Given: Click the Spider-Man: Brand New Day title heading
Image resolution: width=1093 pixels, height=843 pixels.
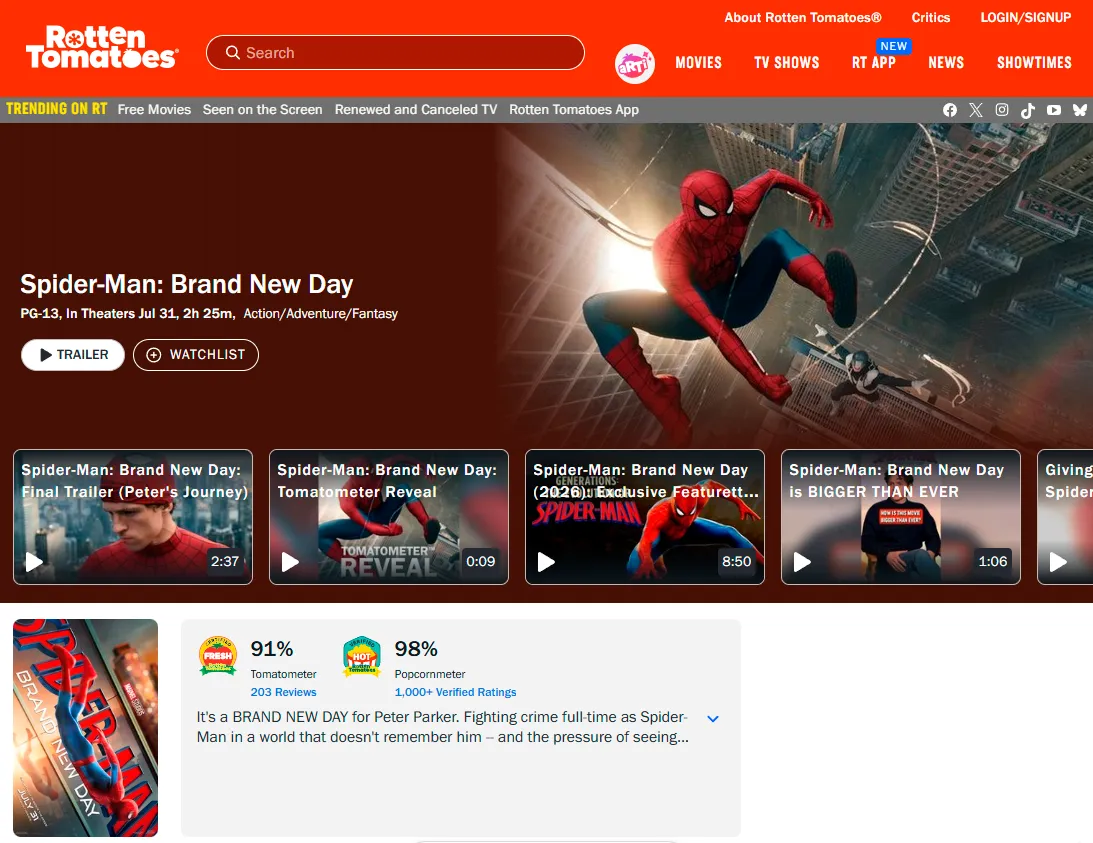Looking at the screenshot, I should (x=187, y=284).
